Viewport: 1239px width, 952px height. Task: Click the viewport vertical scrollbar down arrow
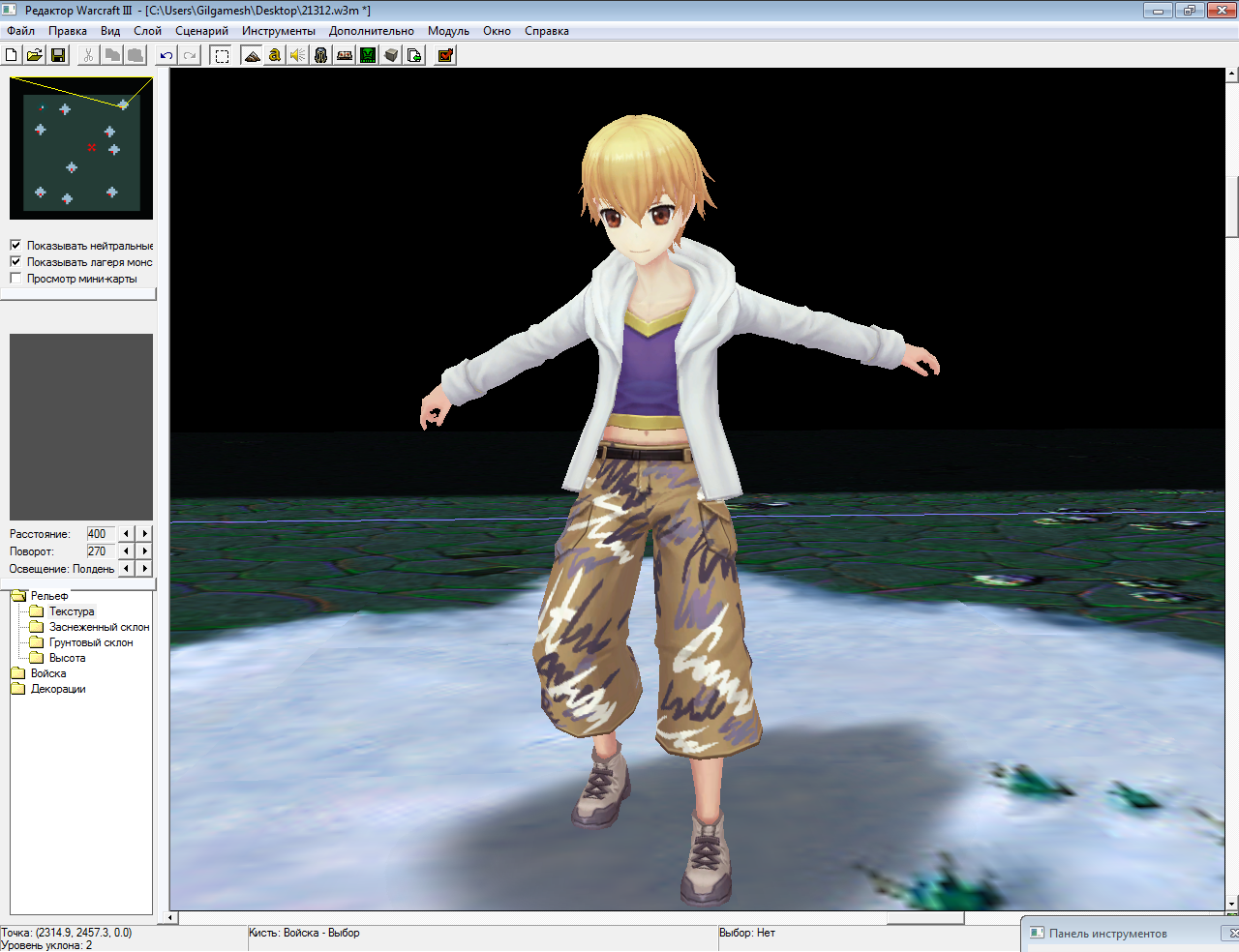point(1232,904)
